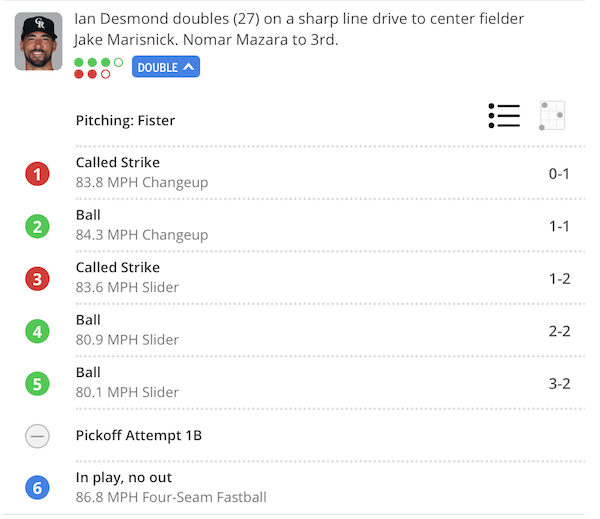
Task: Click green pitch number 5 circle
Action: tap(37, 383)
